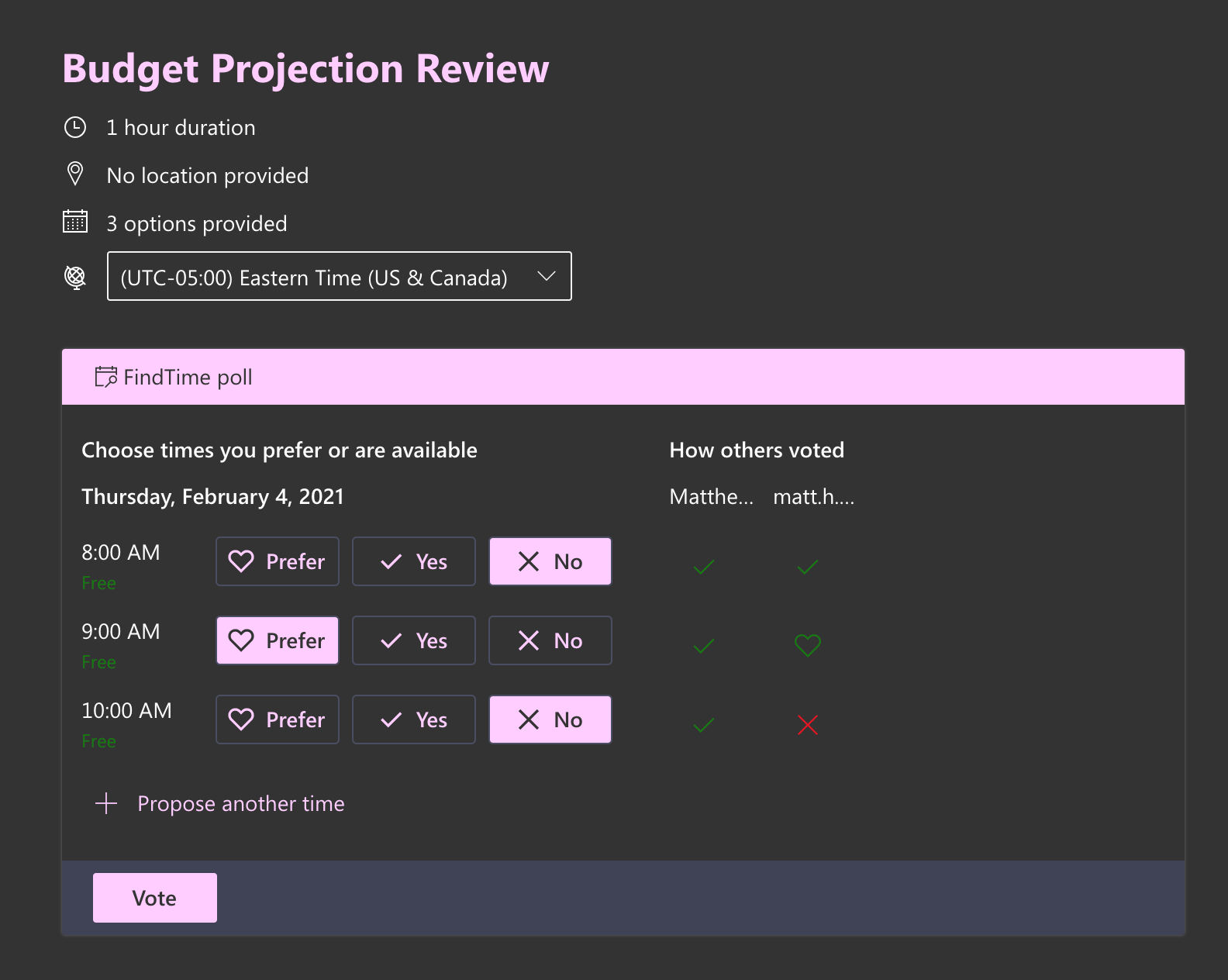Click the How others voted heading
The image size is (1228, 980).
(x=756, y=450)
